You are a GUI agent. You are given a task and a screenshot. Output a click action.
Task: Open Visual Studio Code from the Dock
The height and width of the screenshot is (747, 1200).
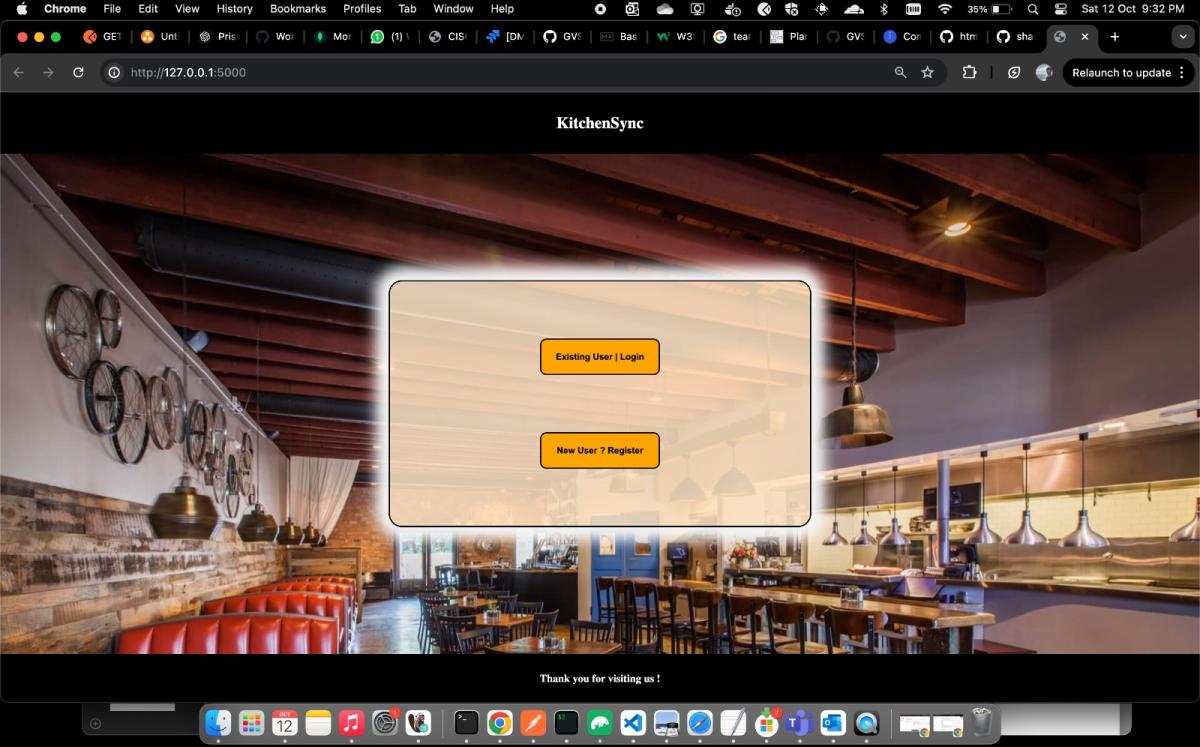click(632, 722)
